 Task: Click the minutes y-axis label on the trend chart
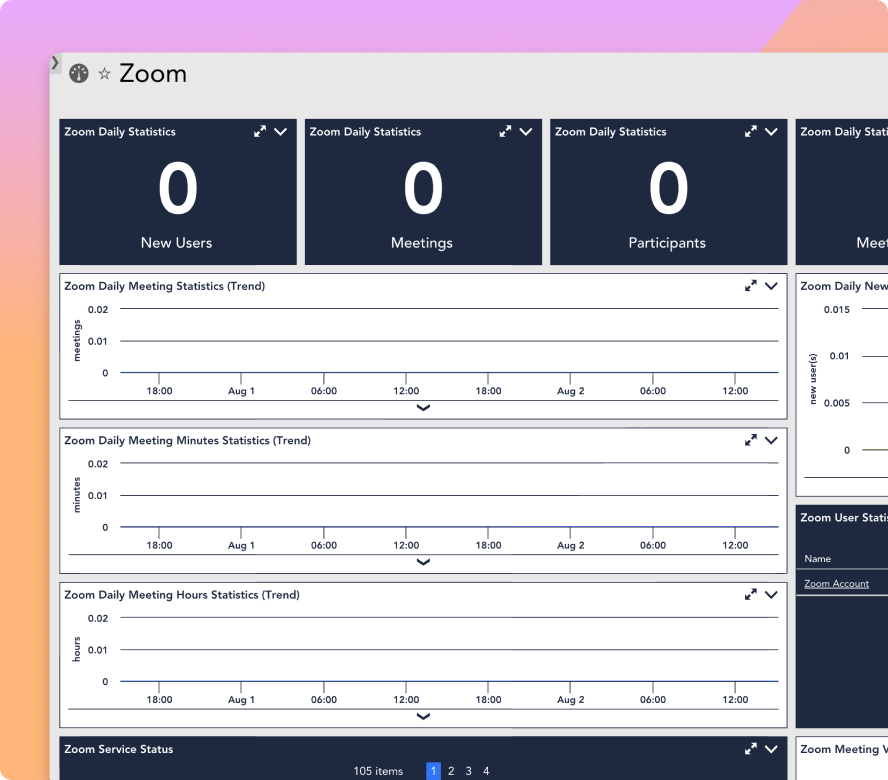click(x=77, y=495)
